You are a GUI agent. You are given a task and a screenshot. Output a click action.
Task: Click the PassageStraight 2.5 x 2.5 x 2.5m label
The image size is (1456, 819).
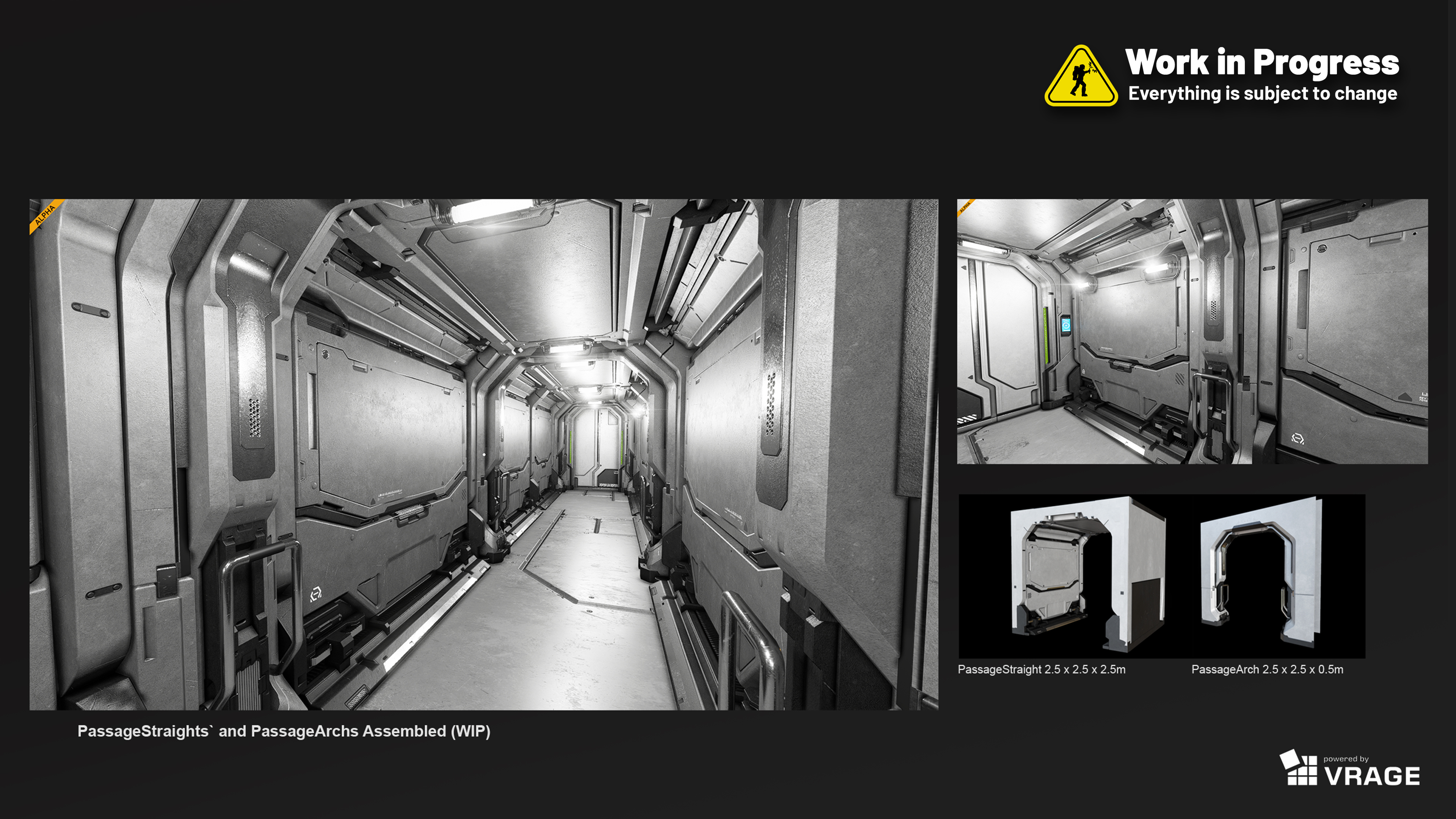1041,669
